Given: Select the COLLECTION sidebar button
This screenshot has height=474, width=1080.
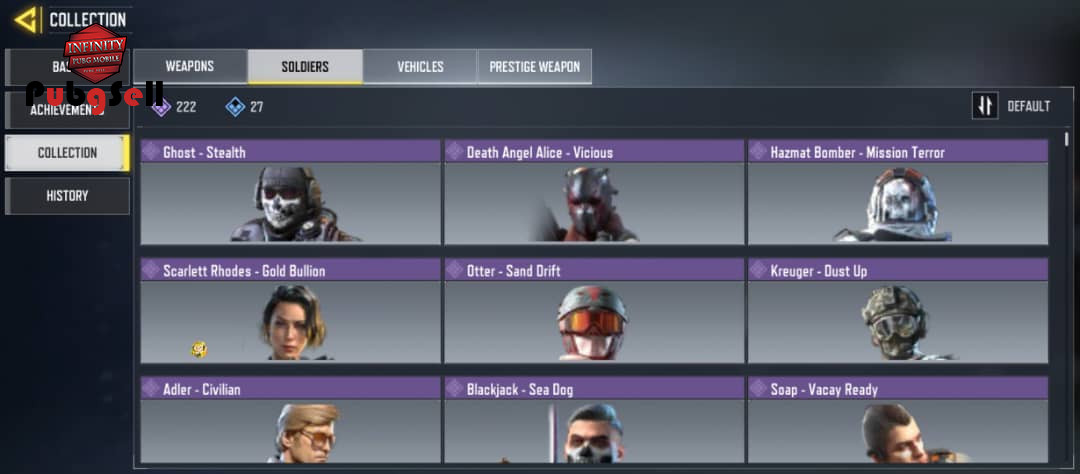Looking at the screenshot, I should (x=68, y=153).
